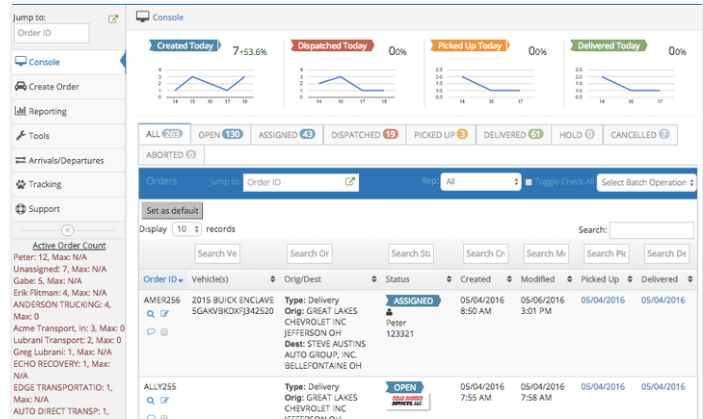Screen dimensions: 703x419
Task: Sort by the Status column
Action: click(x=418, y=279)
